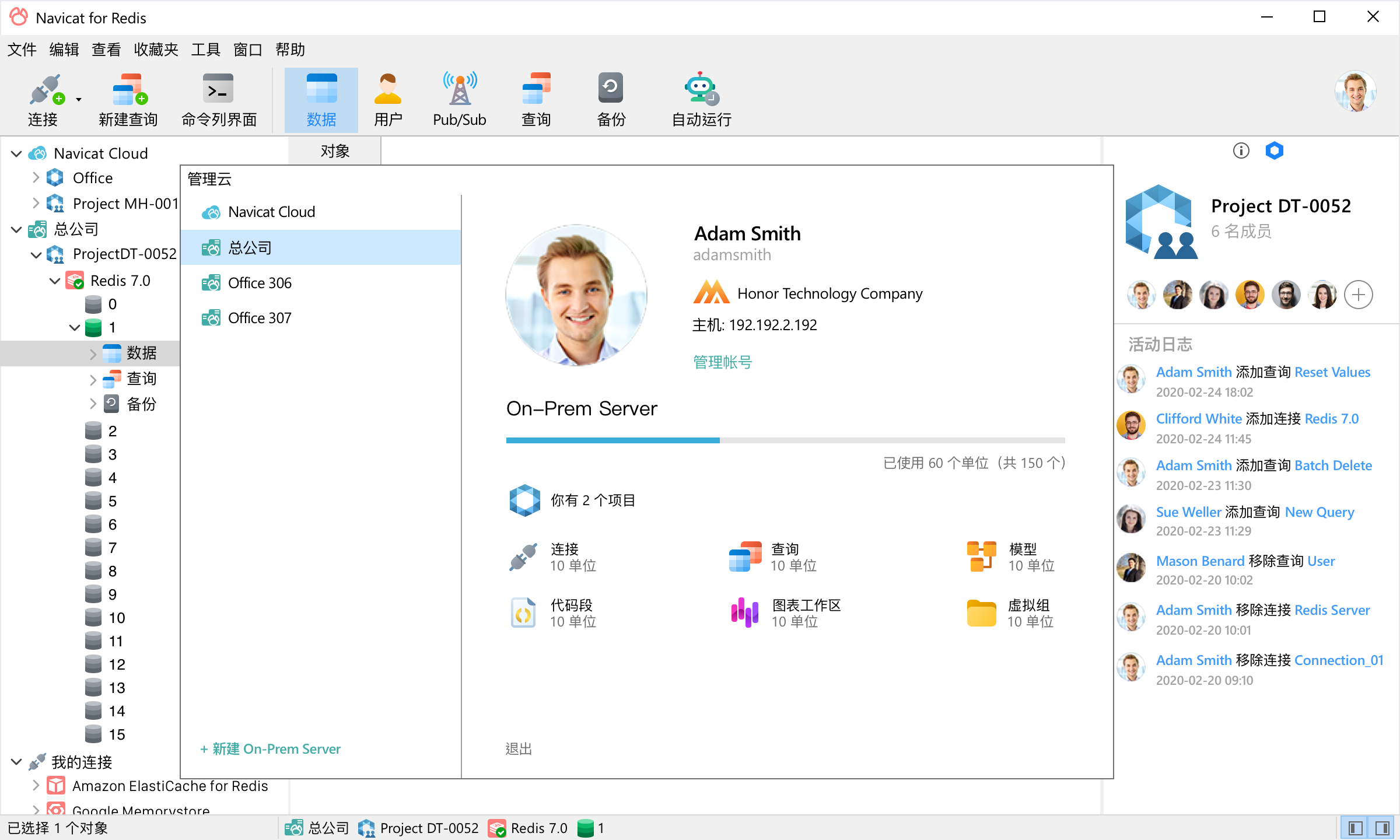Screen dimensions: 1400x840
Task: Click the 管理帐号 link
Action: [x=723, y=362]
